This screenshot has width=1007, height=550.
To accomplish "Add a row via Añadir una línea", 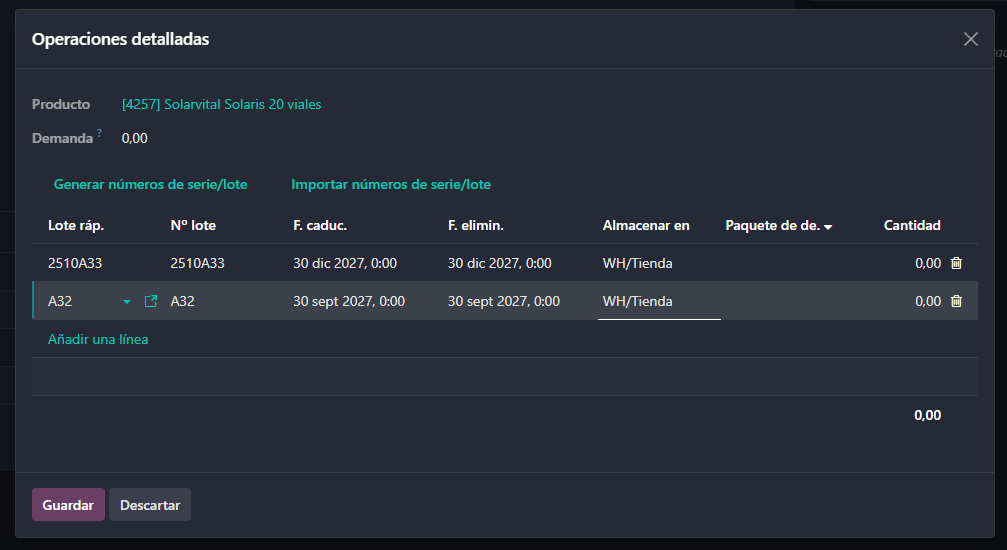I will point(98,339).
